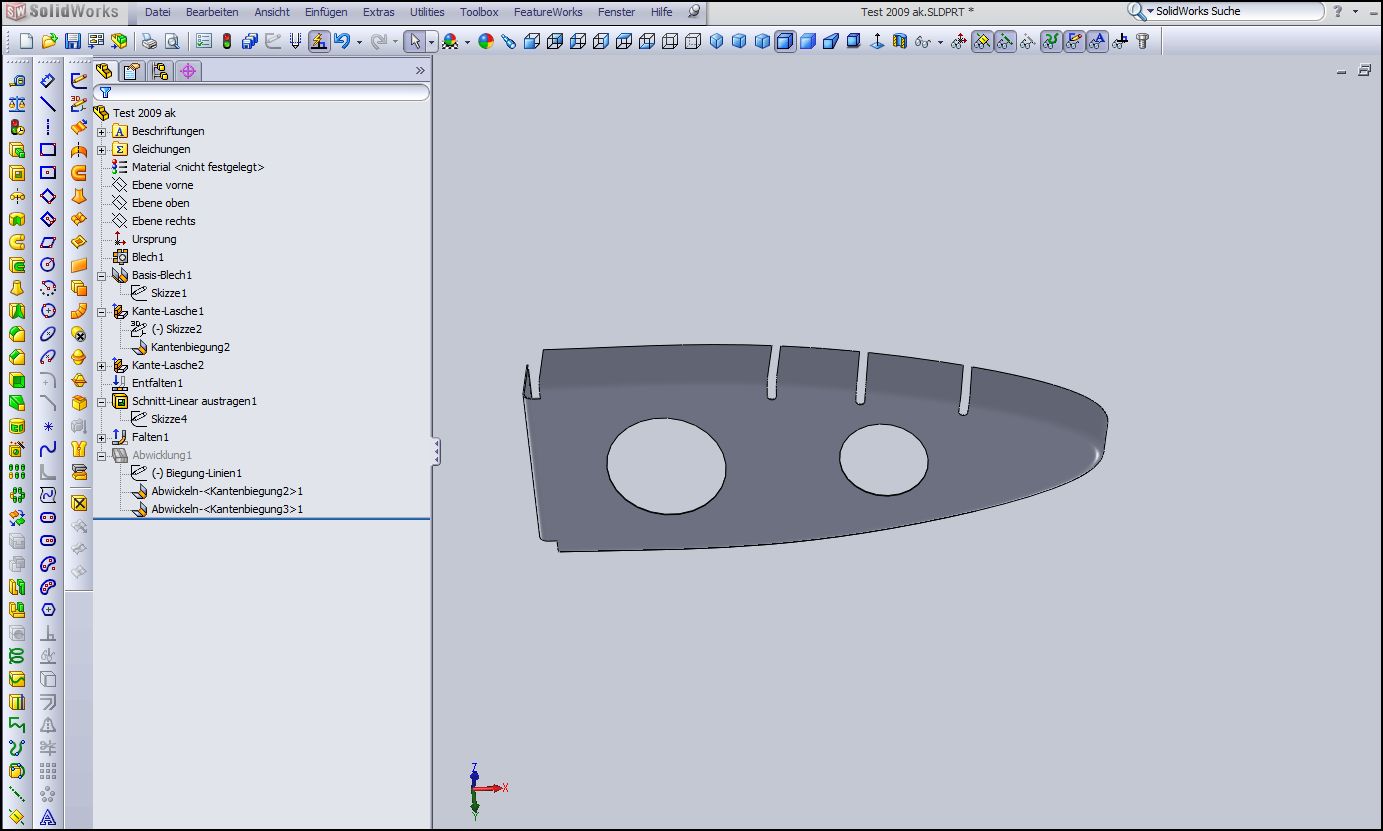Open the 3D sketch tool
Viewport: 1383px width, 831px height.
click(79, 102)
